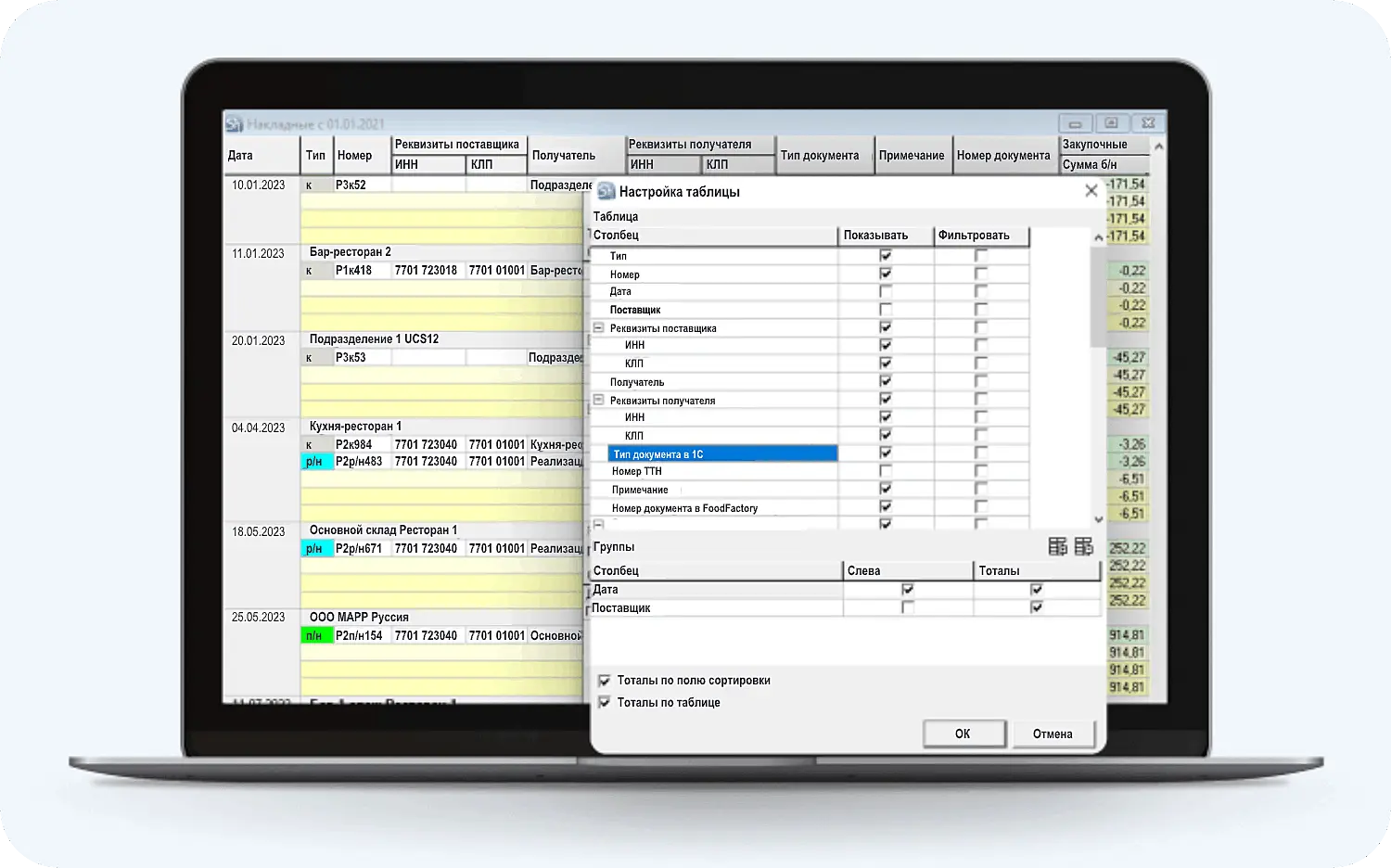Click scroll-up arrow in Накладные window
This screenshot has height=868, width=1391.
point(1158,146)
